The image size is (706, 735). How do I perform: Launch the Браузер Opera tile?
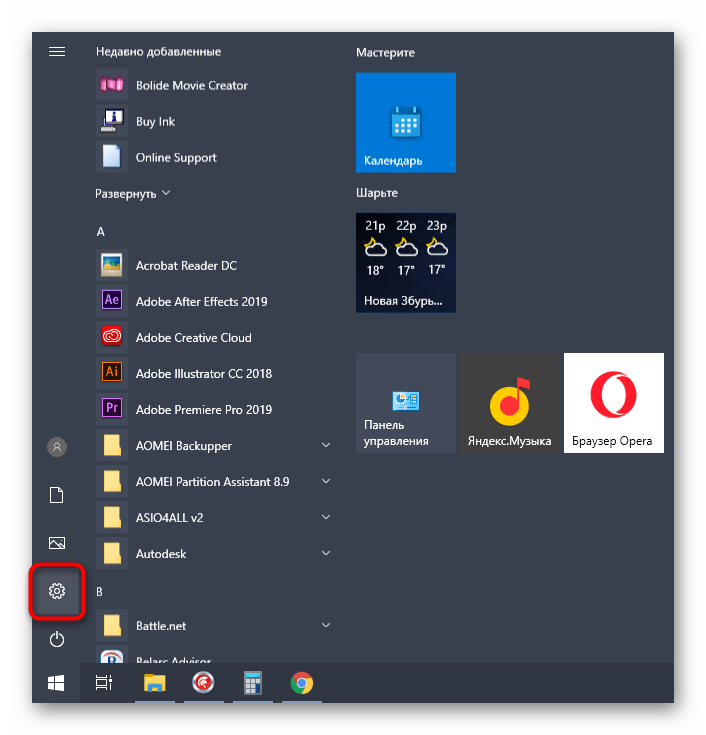[613, 402]
